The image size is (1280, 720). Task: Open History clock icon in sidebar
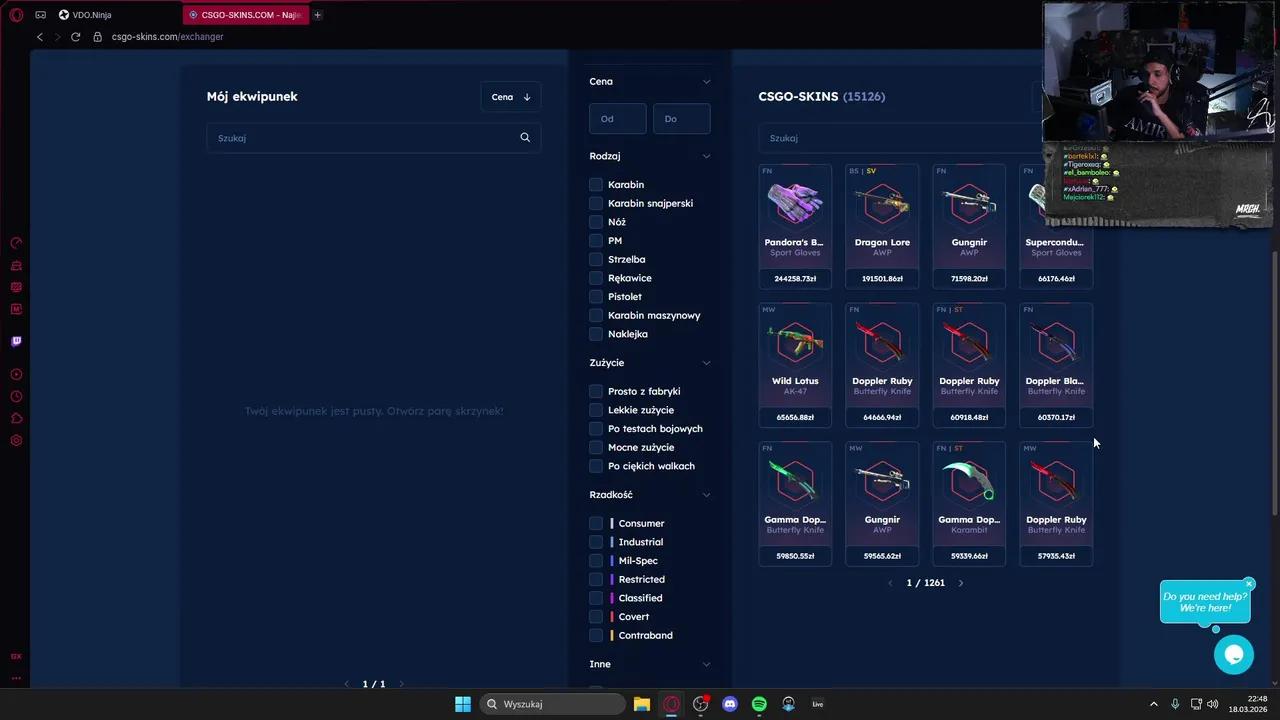click(16, 396)
